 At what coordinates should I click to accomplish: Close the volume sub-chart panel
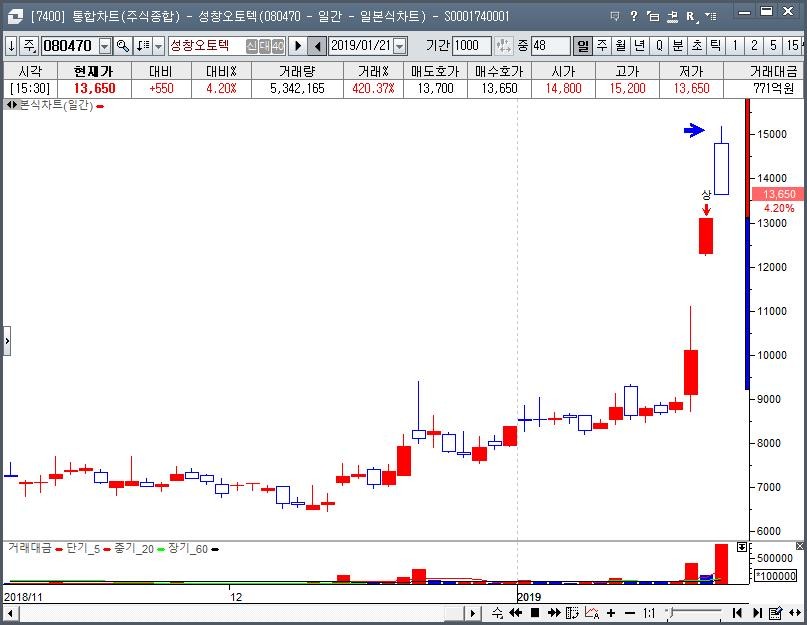pos(798,548)
